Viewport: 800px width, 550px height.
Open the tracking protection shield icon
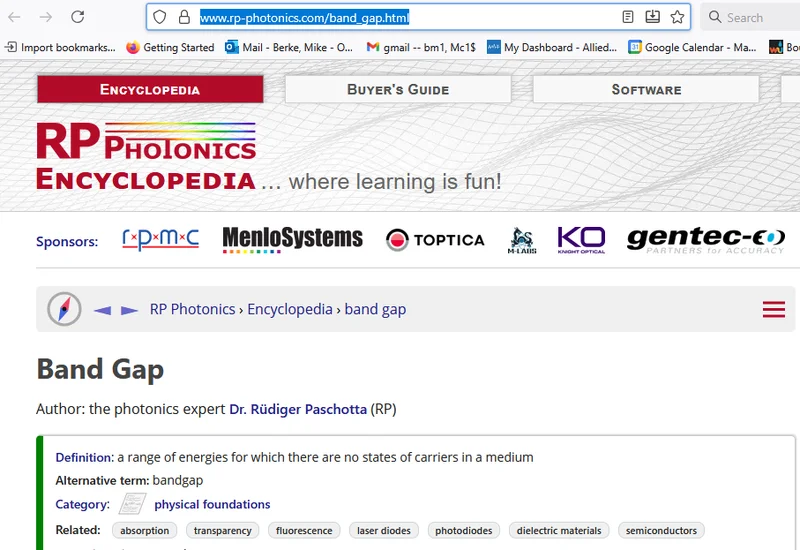click(x=160, y=17)
